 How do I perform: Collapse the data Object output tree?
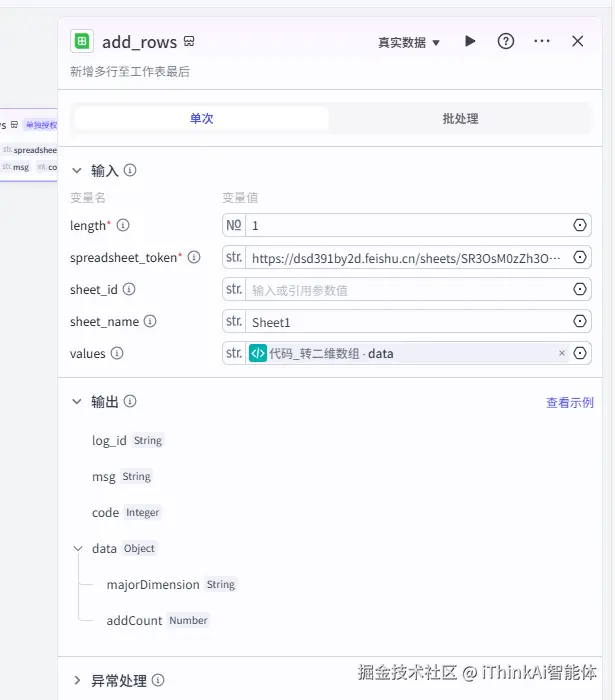[x=78, y=548]
